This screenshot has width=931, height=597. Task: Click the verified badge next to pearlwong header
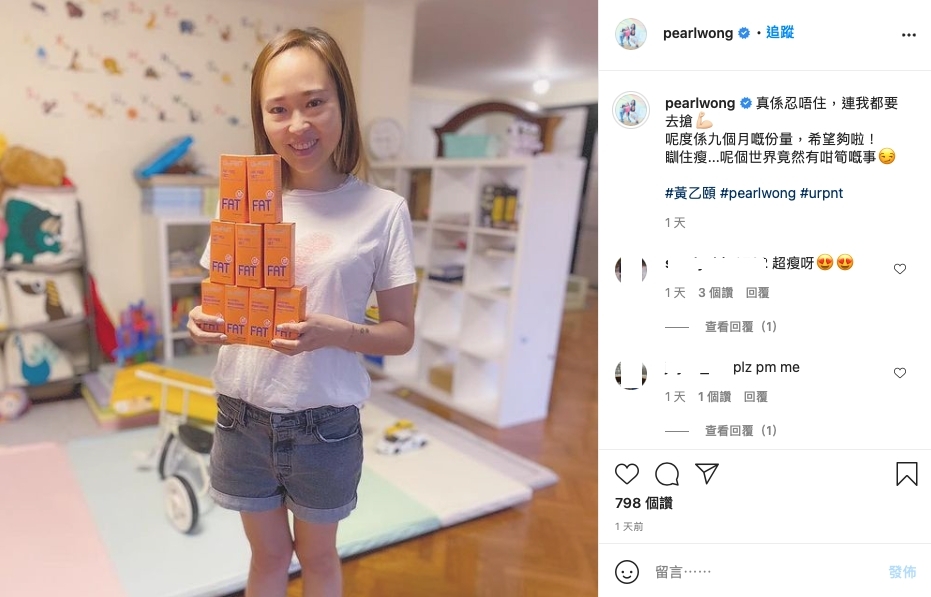point(743,33)
